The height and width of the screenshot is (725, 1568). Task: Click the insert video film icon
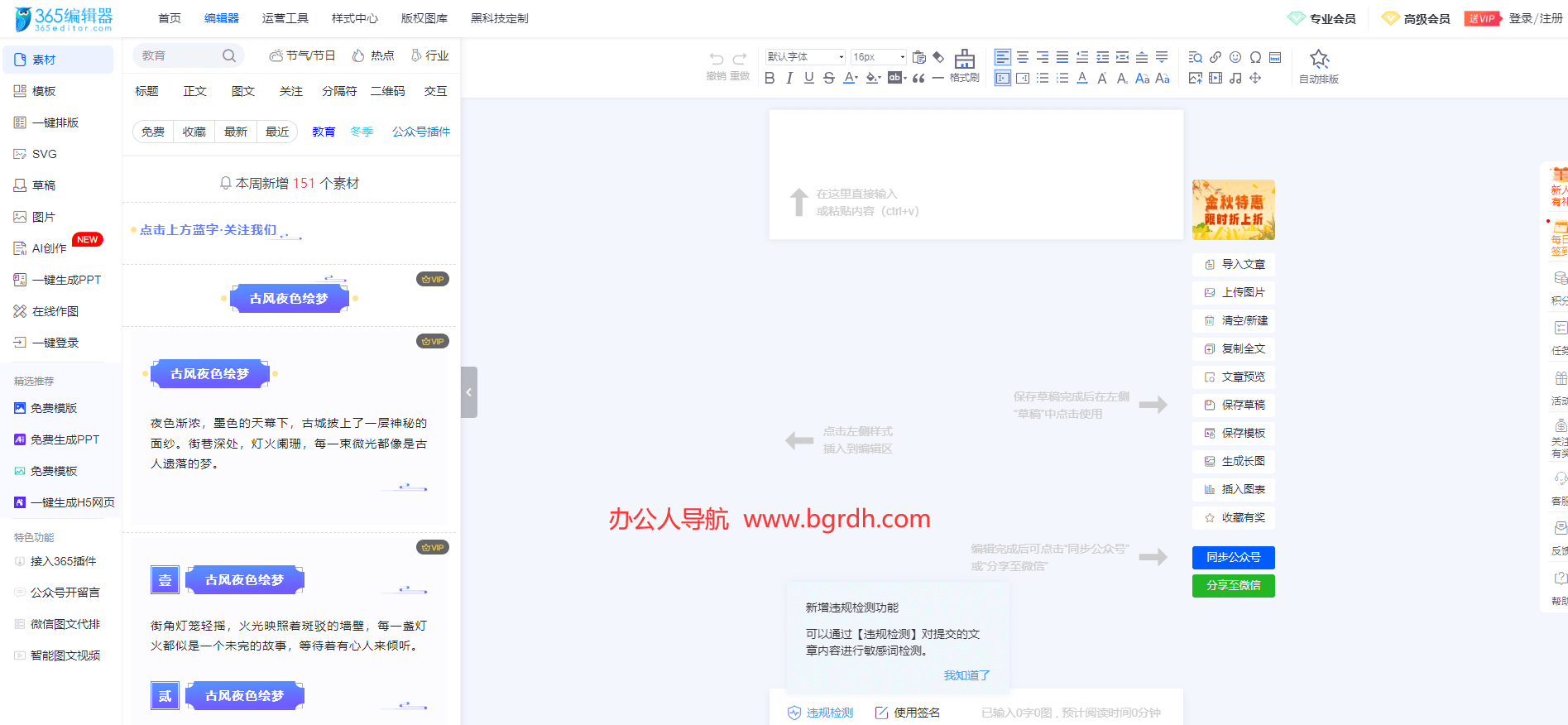point(1216,78)
